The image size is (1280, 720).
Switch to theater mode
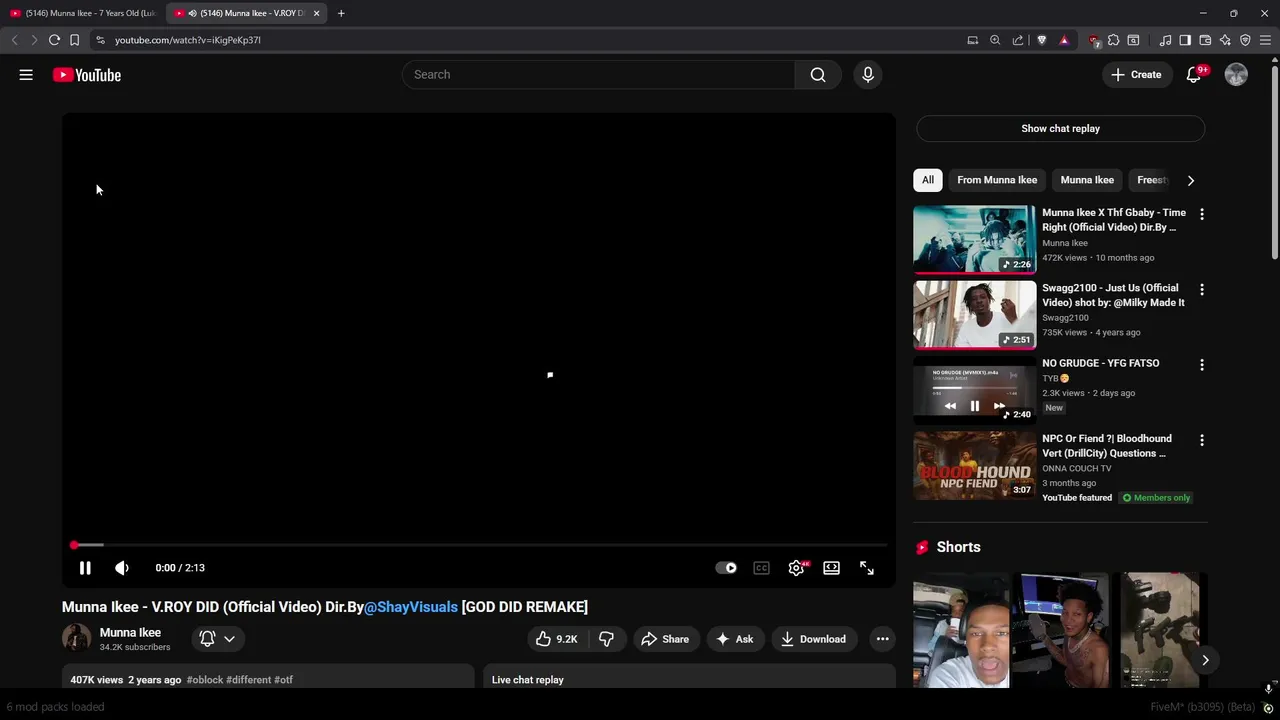point(831,568)
